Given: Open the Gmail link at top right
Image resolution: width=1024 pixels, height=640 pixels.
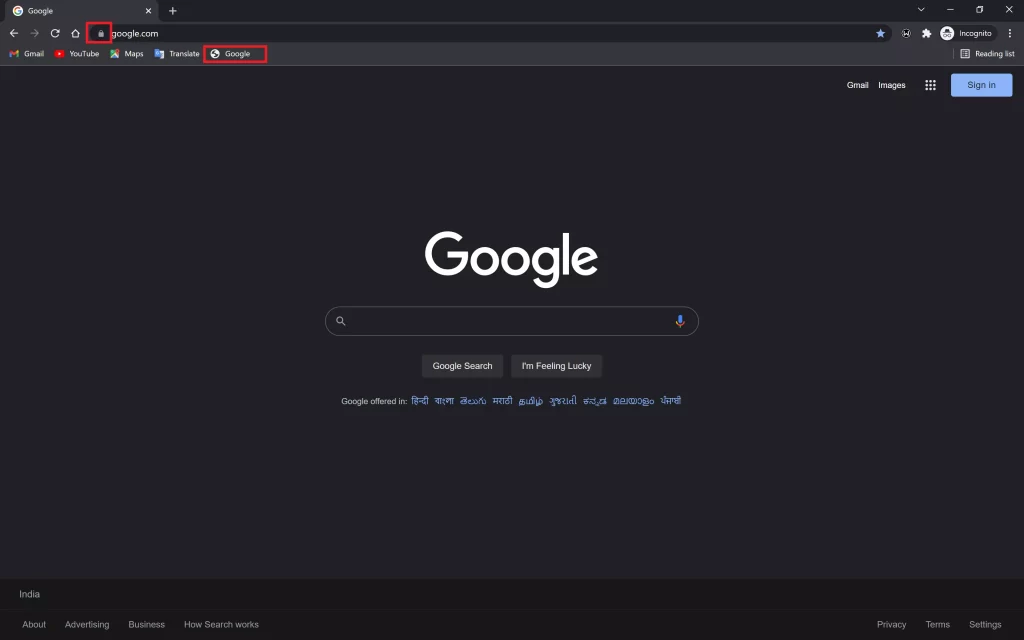Looking at the screenshot, I should pos(857,85).
